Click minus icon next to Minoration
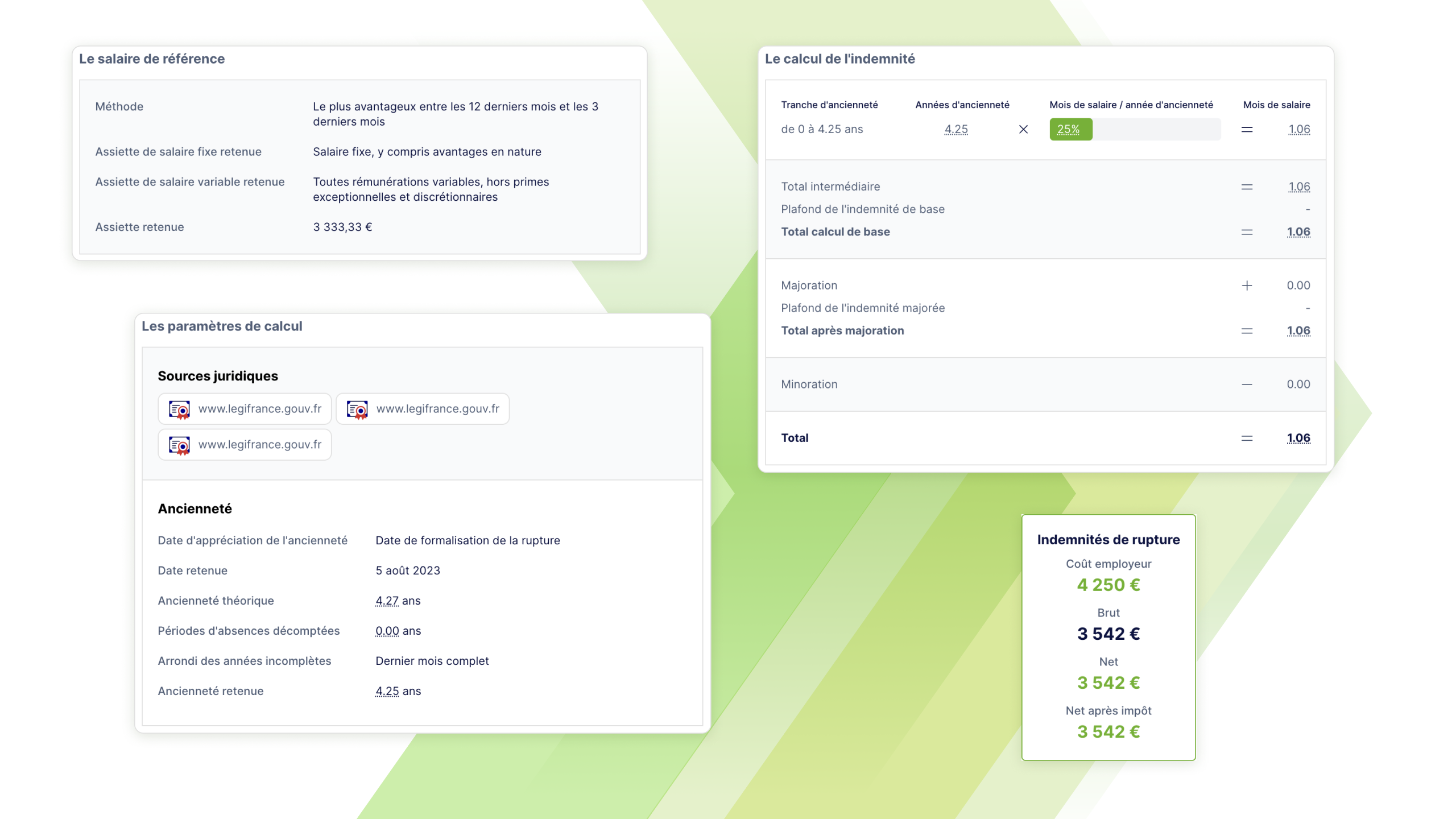The image size is (1456, 819). click(x=1247, y=384)
